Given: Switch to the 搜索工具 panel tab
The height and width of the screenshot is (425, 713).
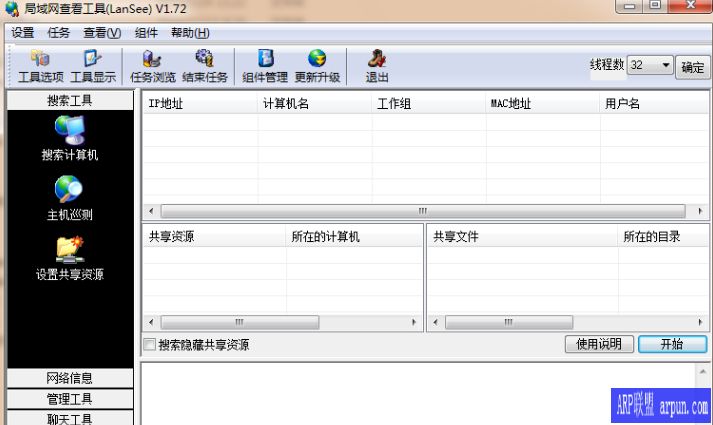Looking at the screenshot, I should pyautogui.click(x=70, y=100).
